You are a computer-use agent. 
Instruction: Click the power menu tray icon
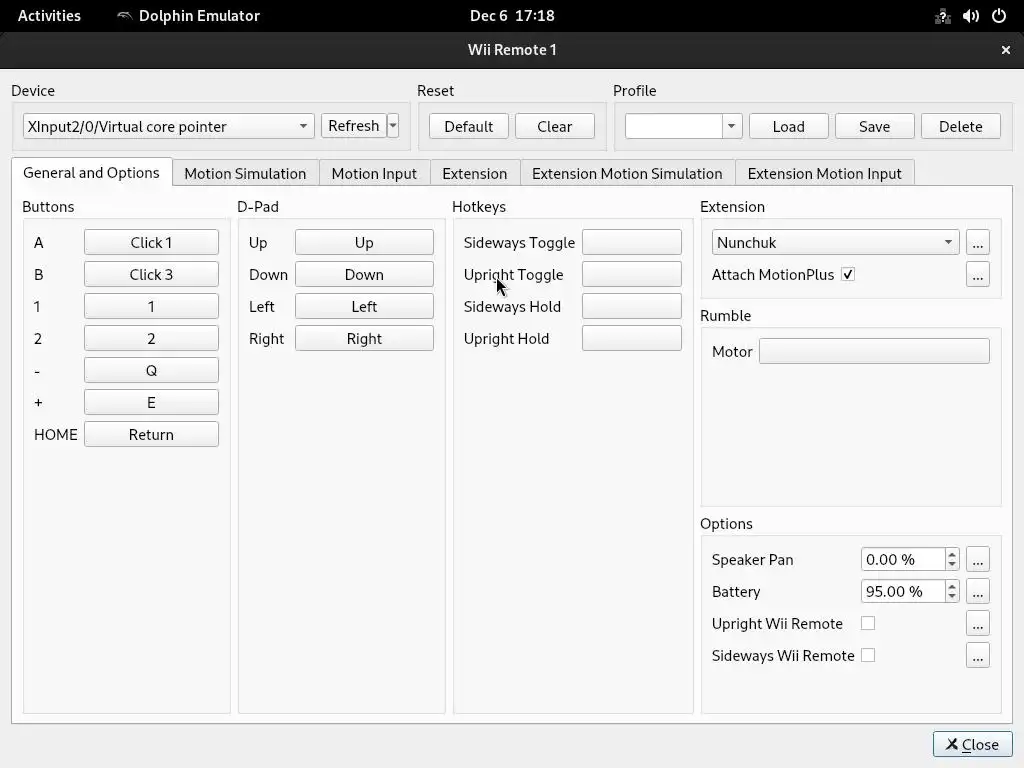[x=999, y=16]
